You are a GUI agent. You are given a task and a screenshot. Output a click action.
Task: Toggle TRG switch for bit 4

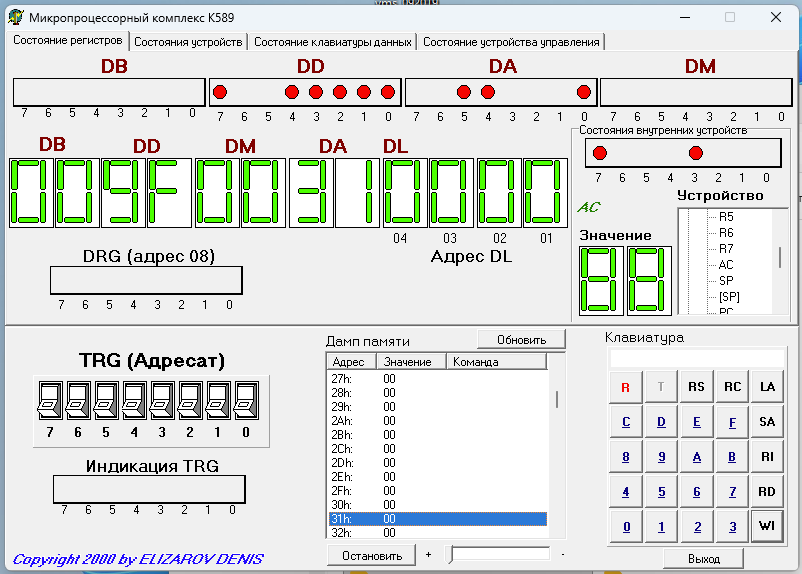coord(134,399)
